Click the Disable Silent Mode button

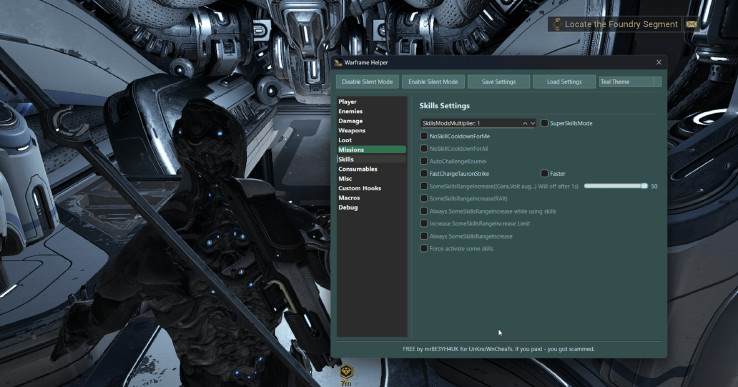click(x=367, y=81)
